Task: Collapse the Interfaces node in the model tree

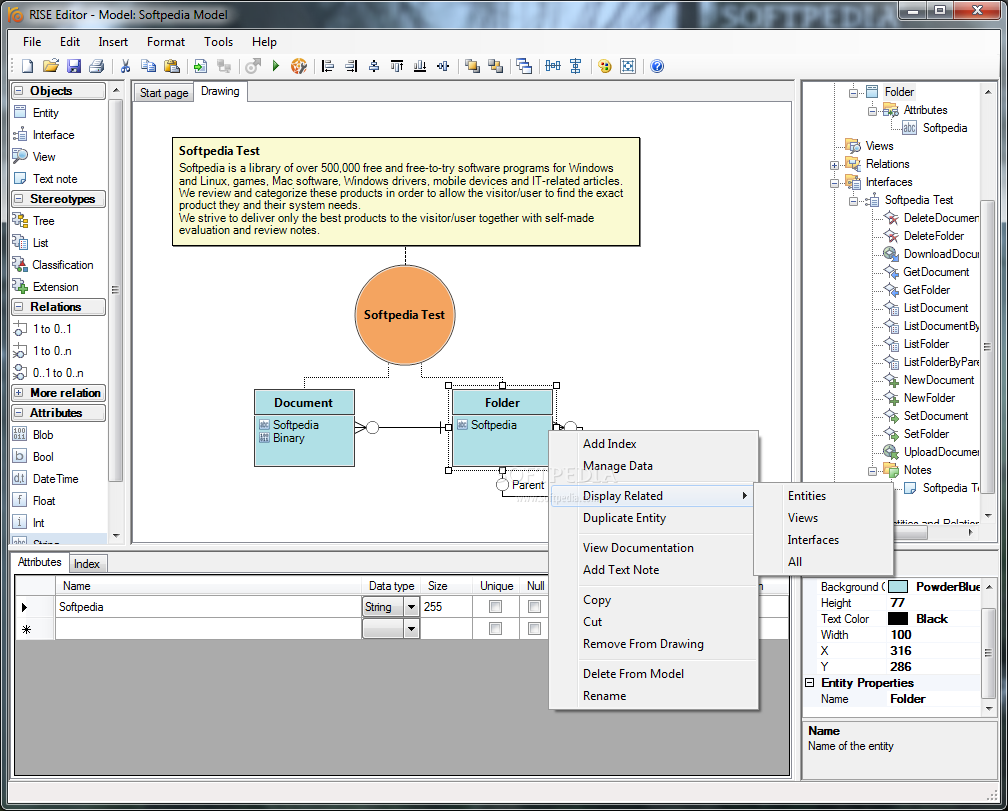Action: tap(834, 183)
